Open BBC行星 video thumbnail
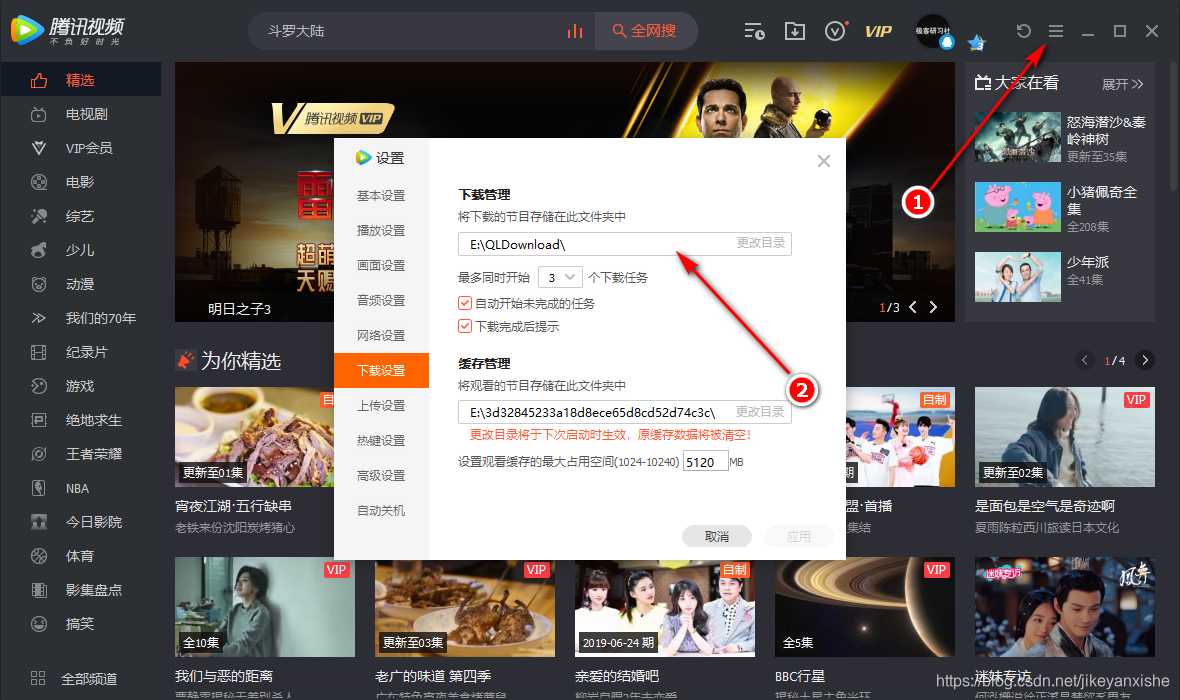This screenshot has height=700, width=1180. 865,607
